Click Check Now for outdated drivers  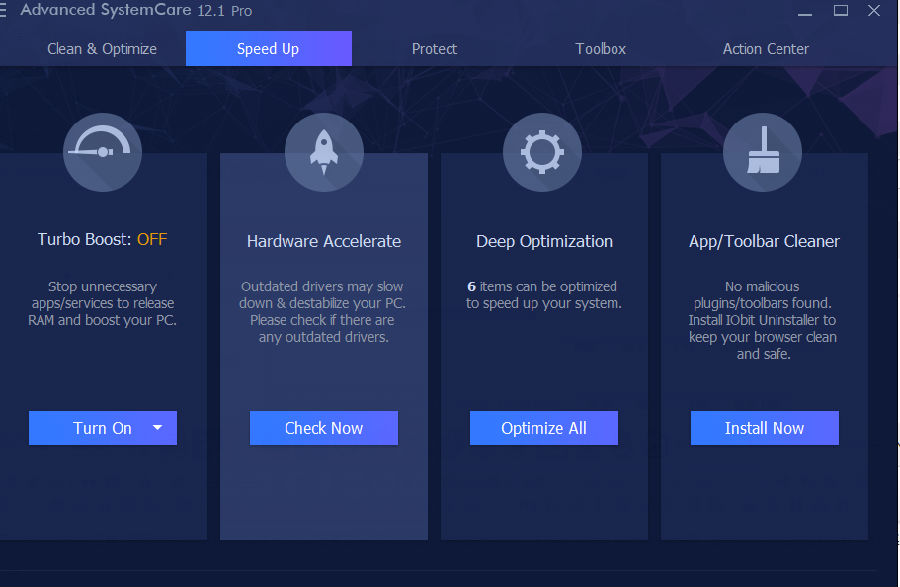pos(323,427)
